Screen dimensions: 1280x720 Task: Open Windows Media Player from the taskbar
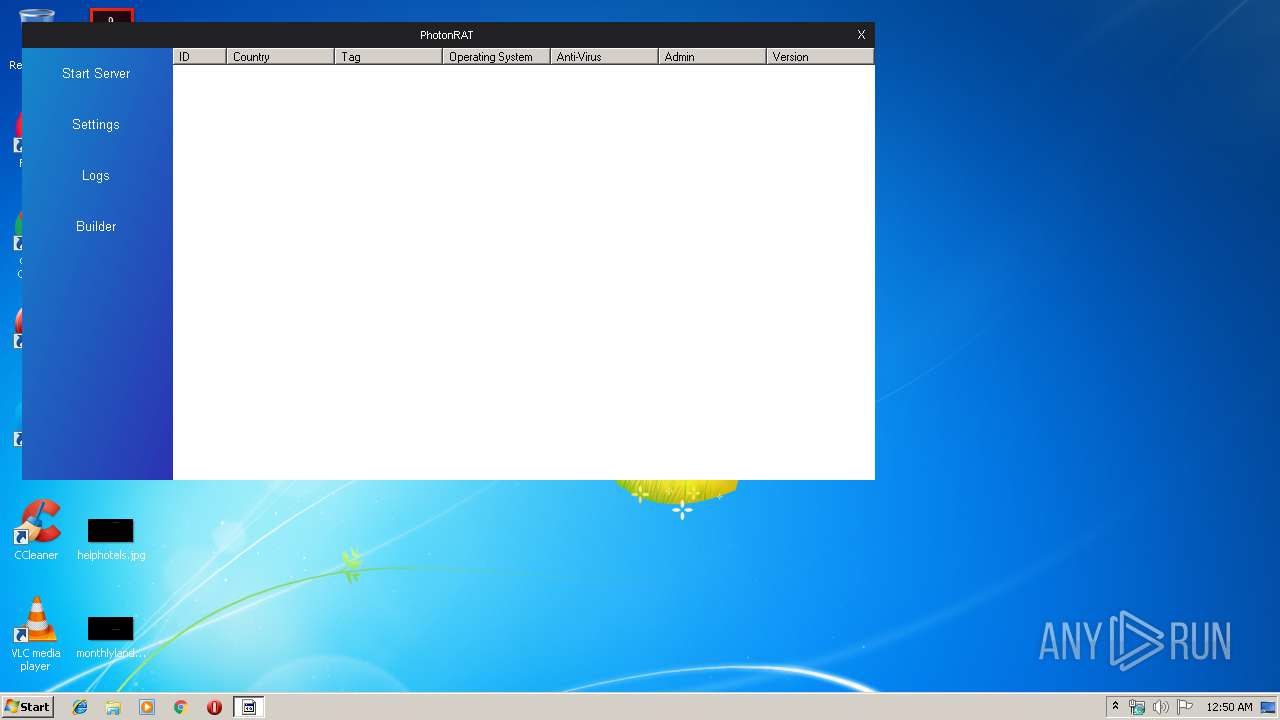coord(147,707)
